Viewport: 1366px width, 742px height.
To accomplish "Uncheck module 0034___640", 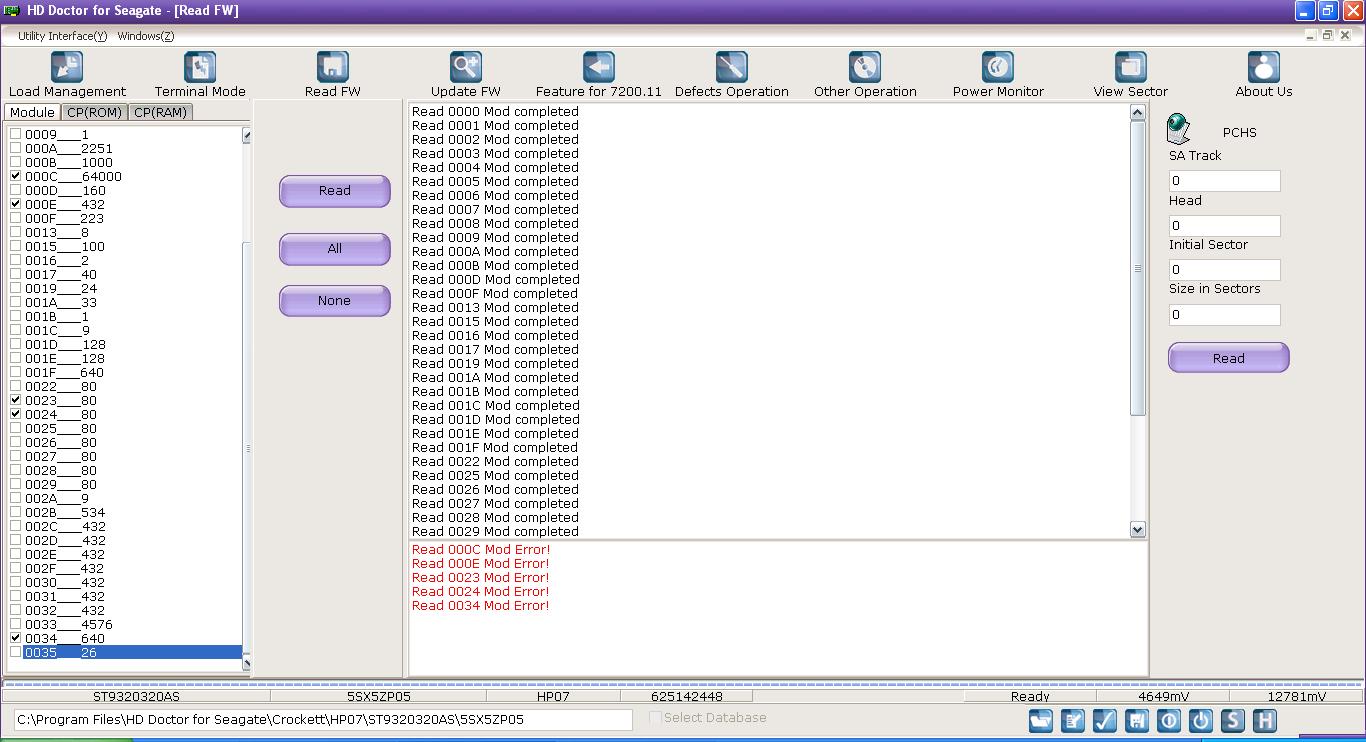I will [x=15, y=638].
